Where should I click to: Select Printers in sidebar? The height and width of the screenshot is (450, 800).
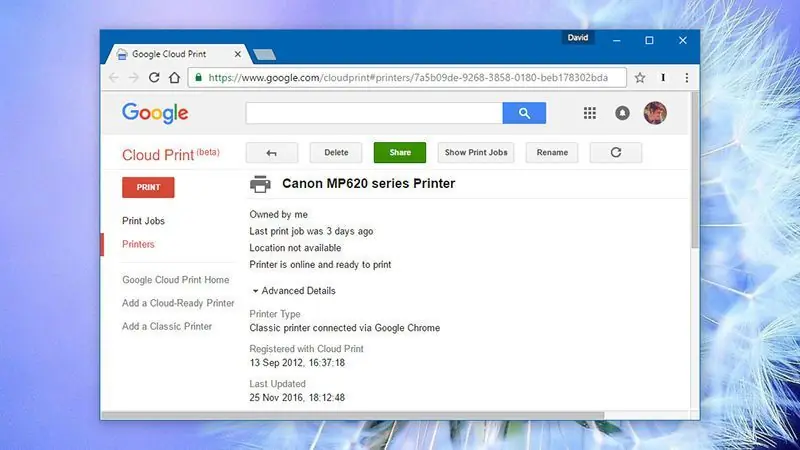(138, 244)
